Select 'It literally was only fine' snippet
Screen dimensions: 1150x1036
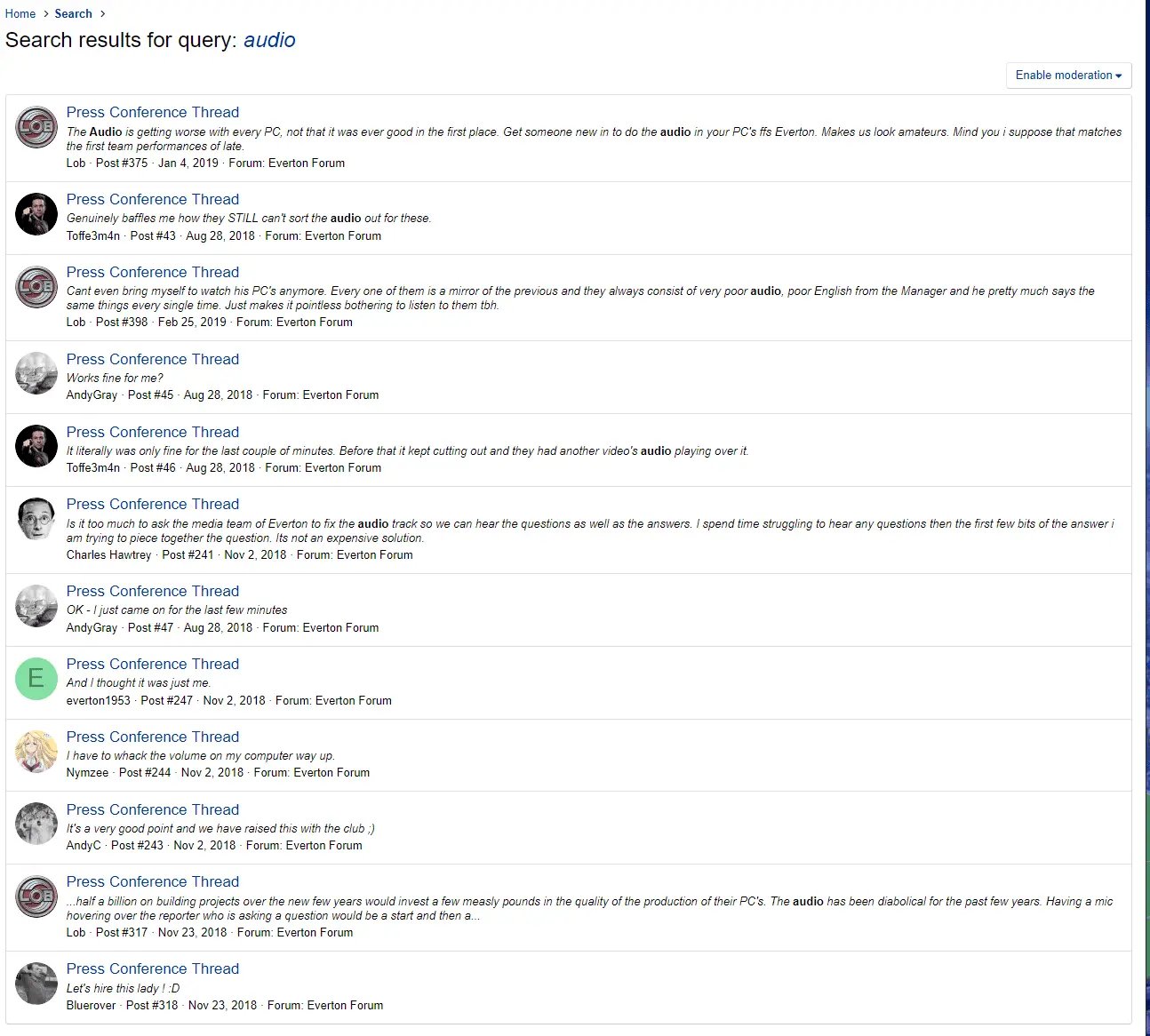pyautogui.click(x=408, y=451)
